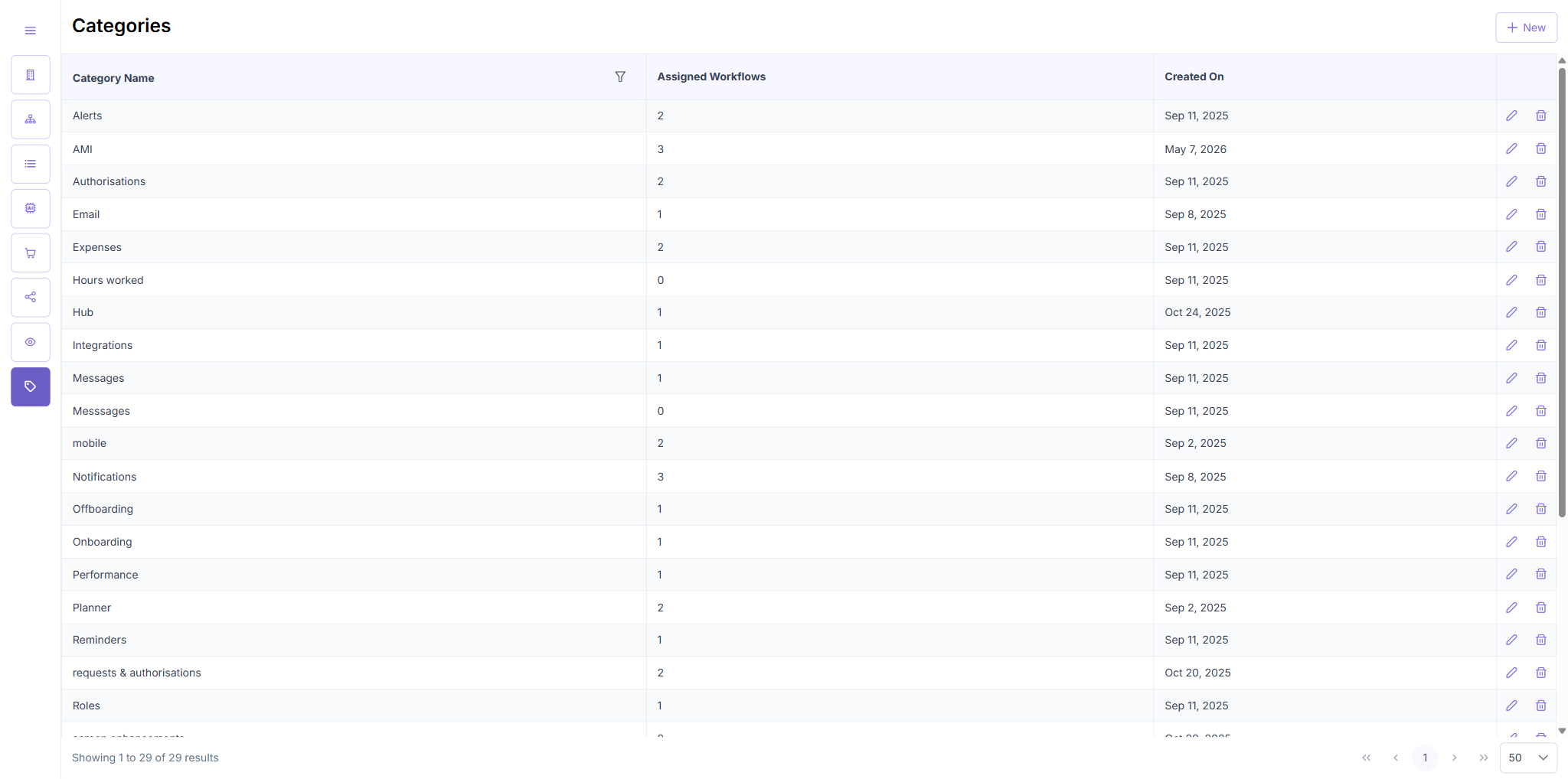Image resolution: width=1568 pixels, height=779 pixels.
Task: Select the Authorisations category name
Action: point(109,181)
